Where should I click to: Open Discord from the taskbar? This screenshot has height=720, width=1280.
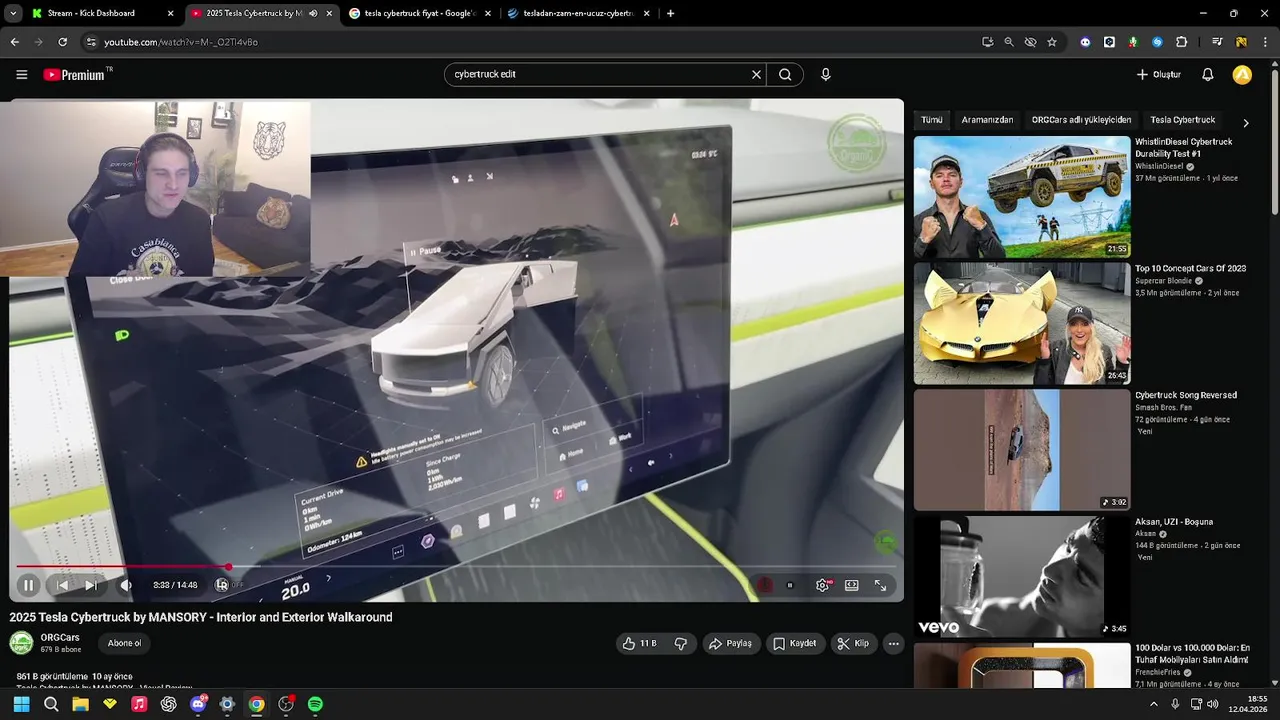[x=198, y=704]
